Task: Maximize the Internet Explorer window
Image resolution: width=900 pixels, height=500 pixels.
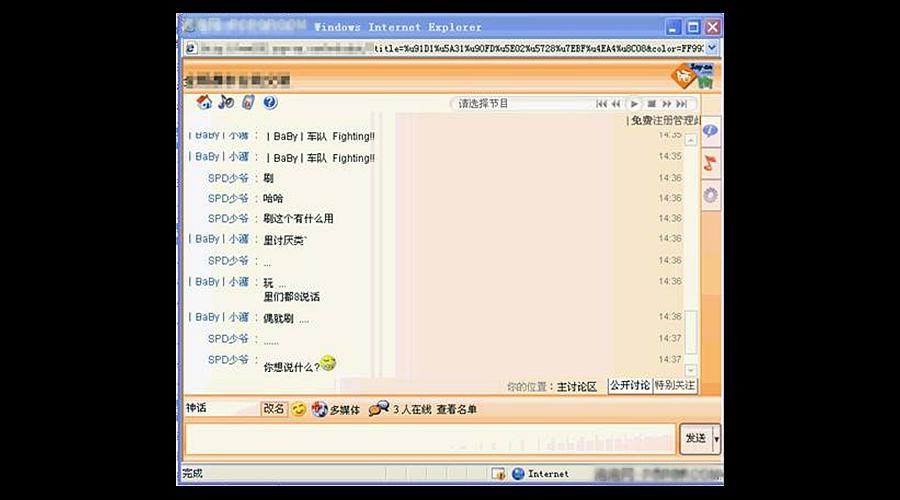Action: point(693,27)
